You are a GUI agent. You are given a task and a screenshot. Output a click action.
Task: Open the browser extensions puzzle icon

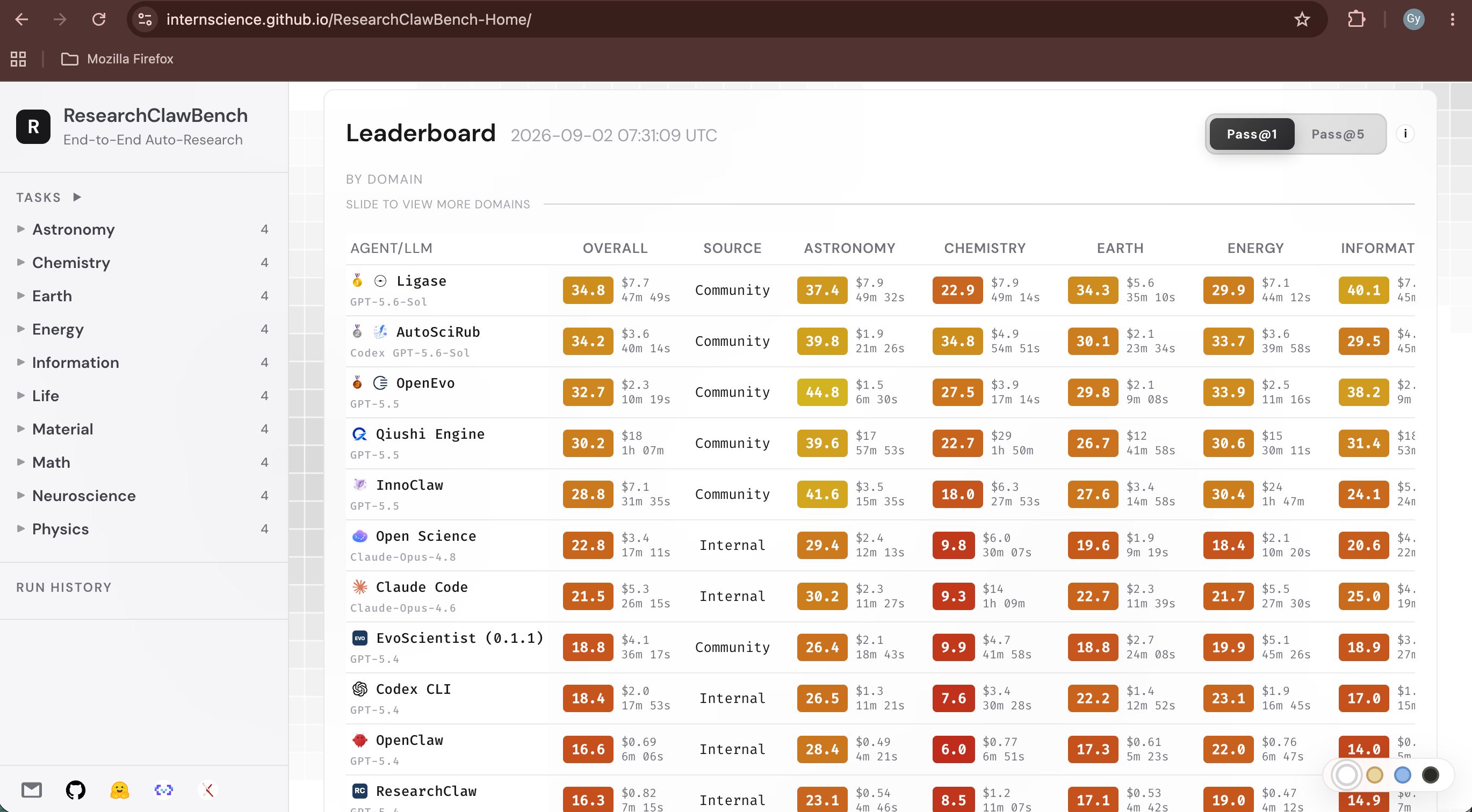(1356, 19)
